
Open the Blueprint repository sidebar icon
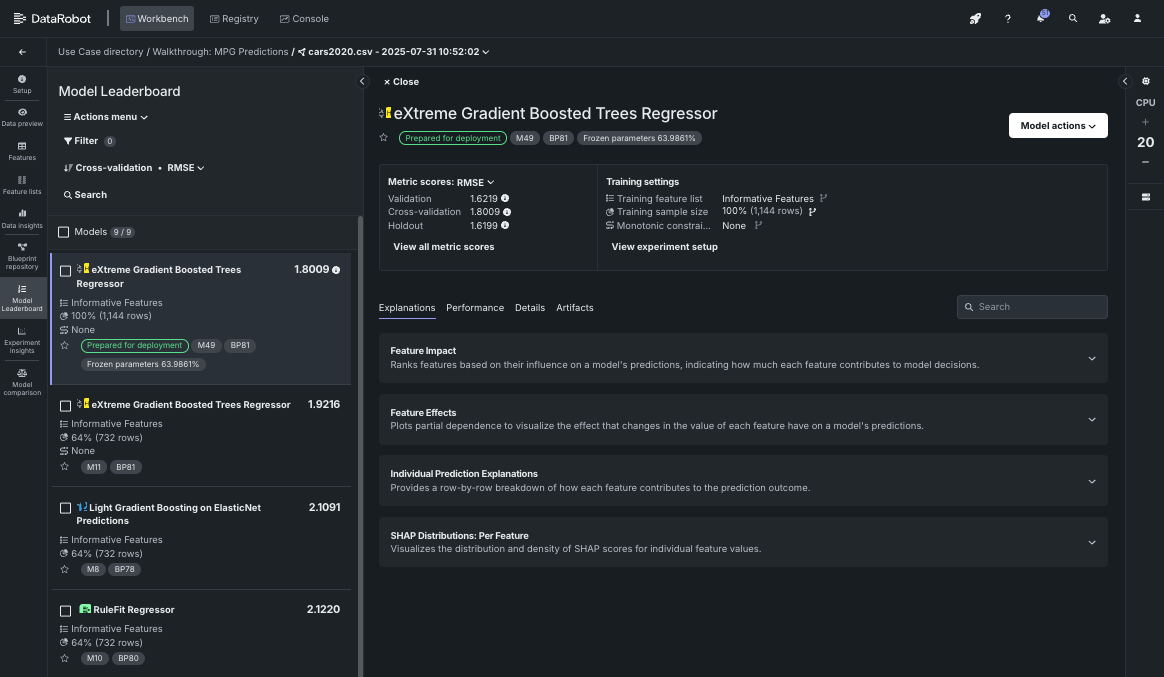(x=22, y=255)
